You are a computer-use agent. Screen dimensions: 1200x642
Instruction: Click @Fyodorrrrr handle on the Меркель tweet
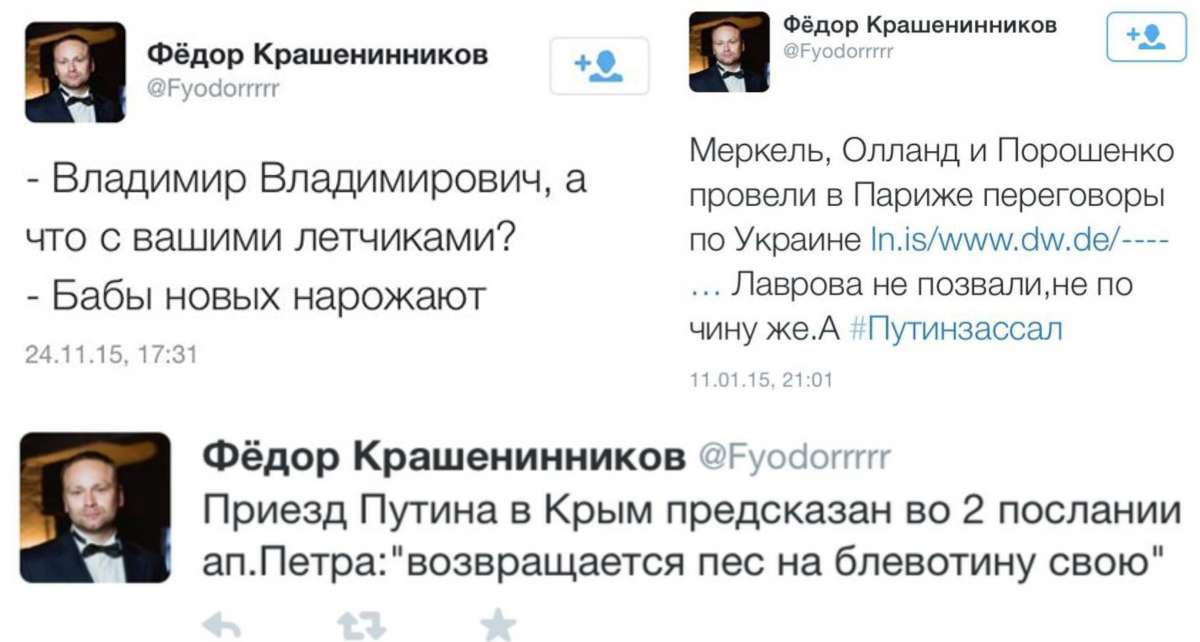836,51
